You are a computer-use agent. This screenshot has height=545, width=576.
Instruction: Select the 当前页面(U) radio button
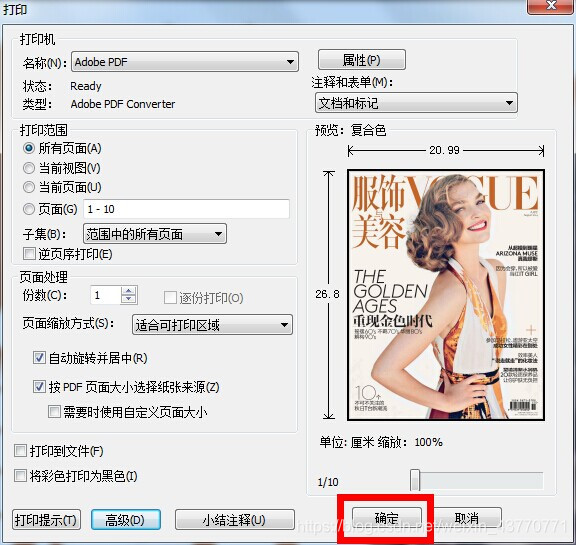[x=29, y=187]
